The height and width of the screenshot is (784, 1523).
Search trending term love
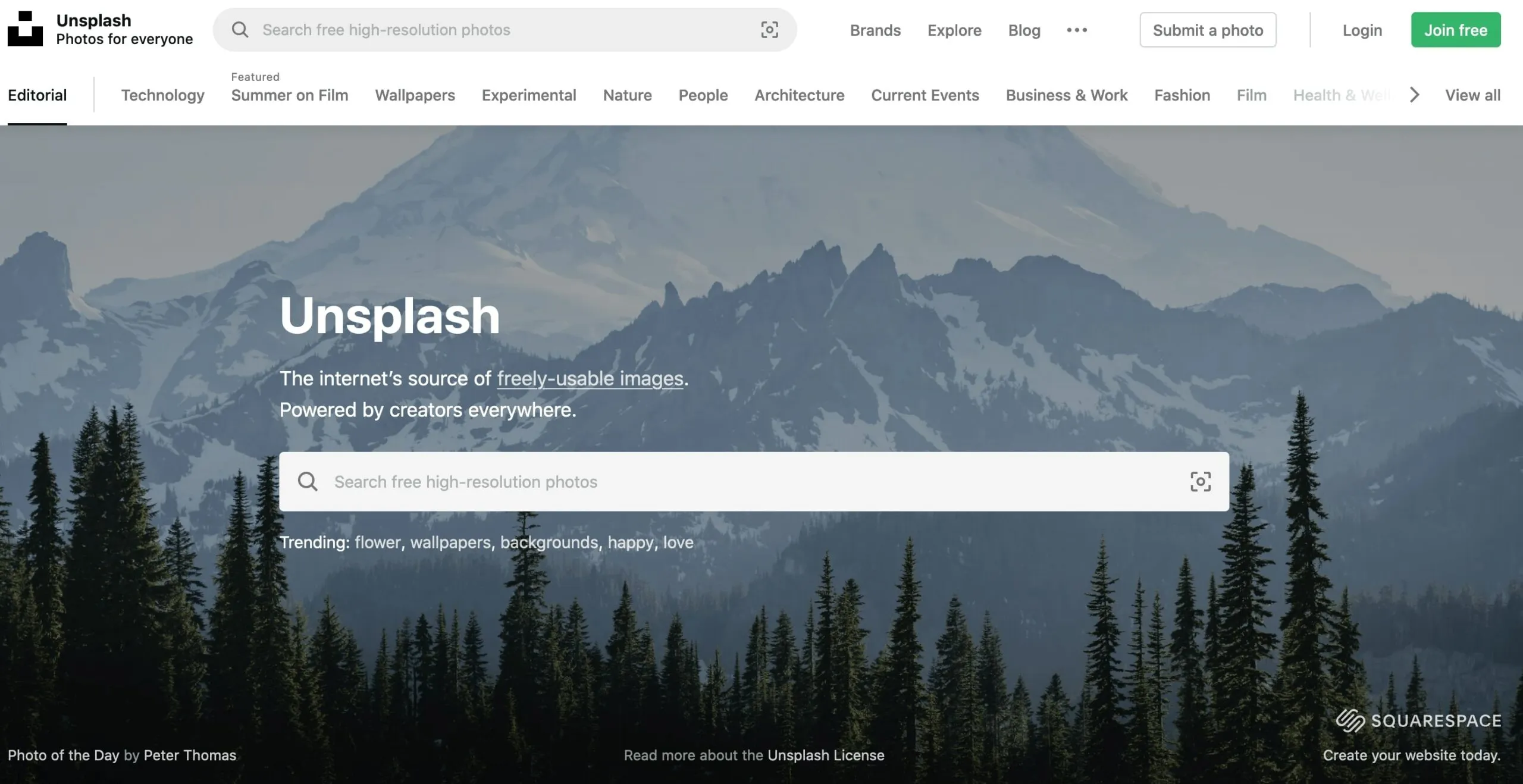pos(678,542)
